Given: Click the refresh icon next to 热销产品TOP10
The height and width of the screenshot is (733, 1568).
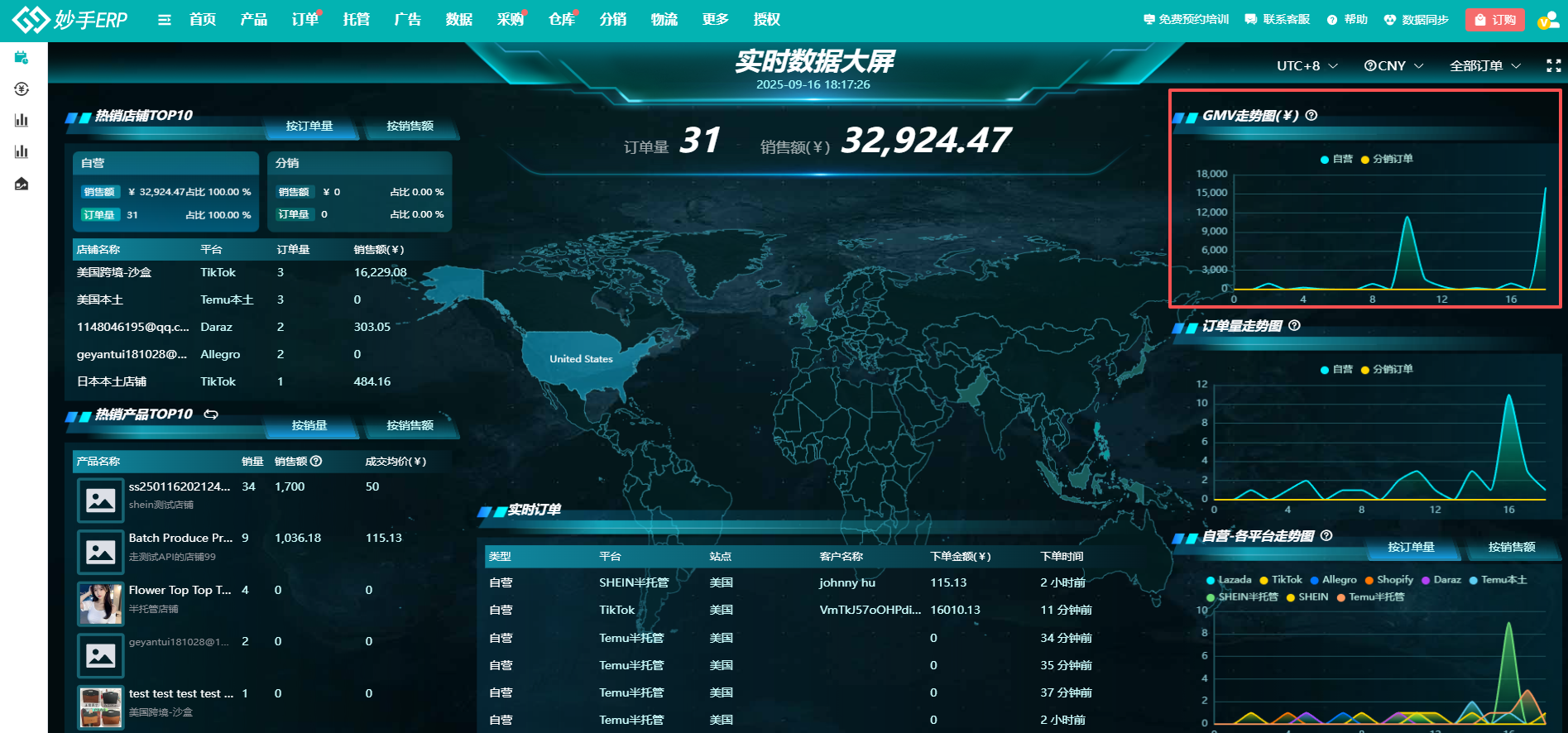Looking at the screenshot, I should pos(211,414).
